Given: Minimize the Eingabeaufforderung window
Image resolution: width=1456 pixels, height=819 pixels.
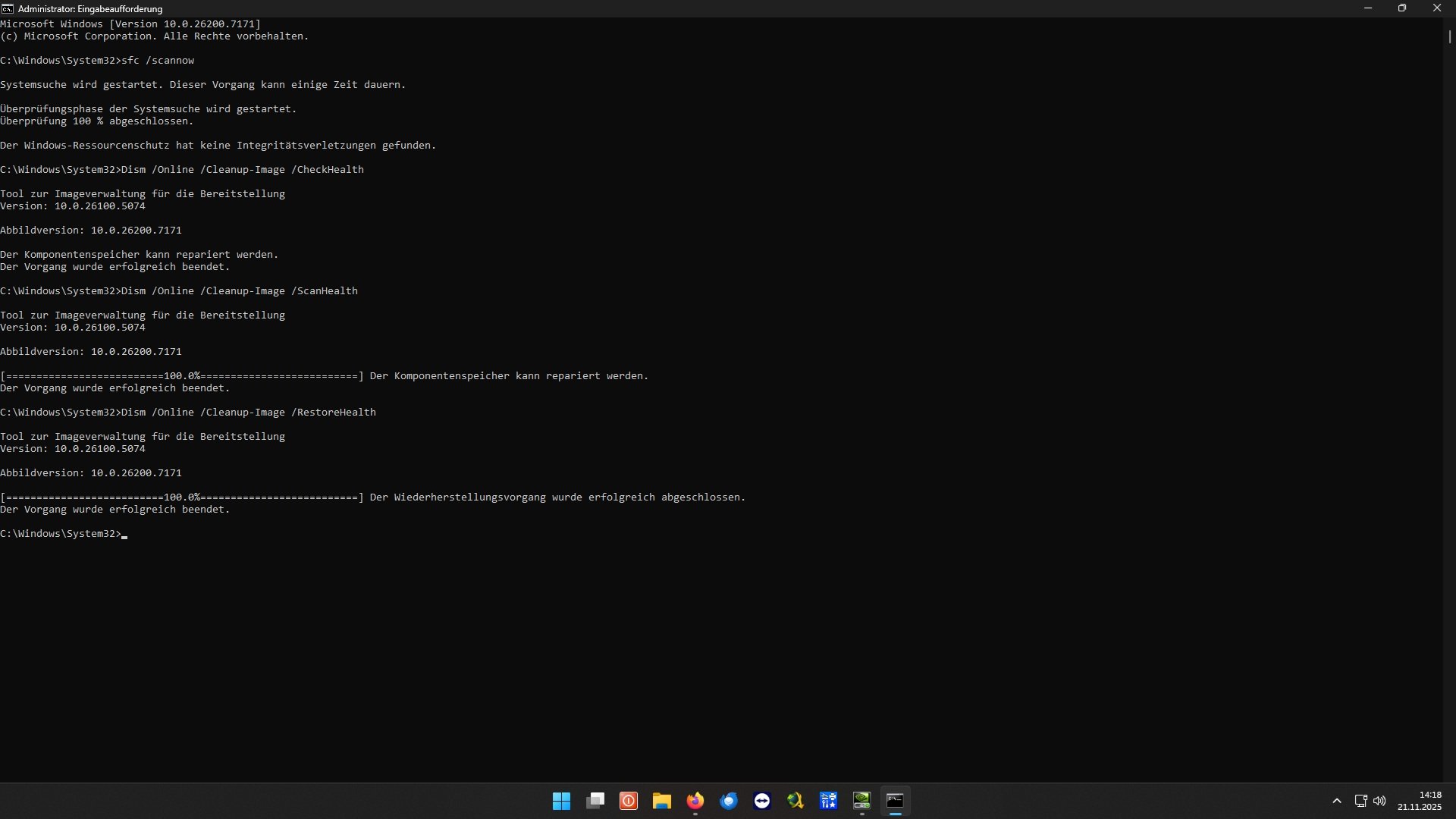Looking at the screenshot, I should coord(1368,8).
